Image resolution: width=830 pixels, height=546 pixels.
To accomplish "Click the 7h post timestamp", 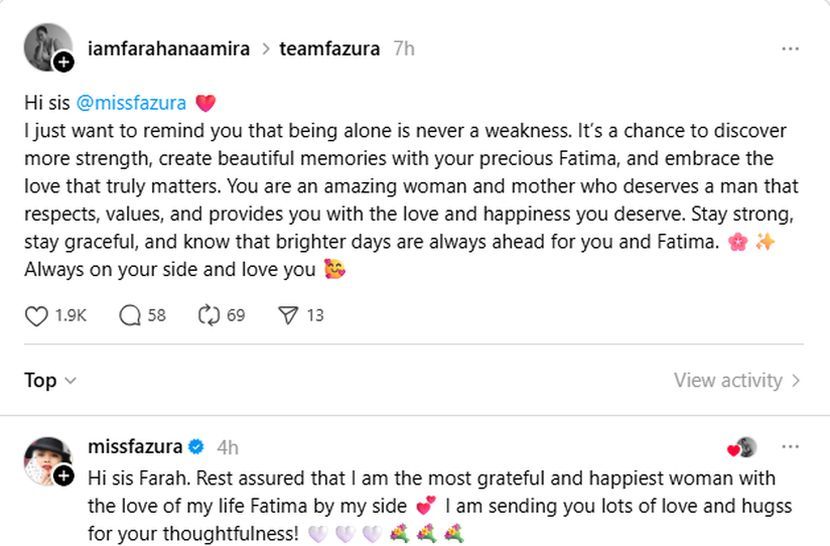I will click(x=403, y=48).
